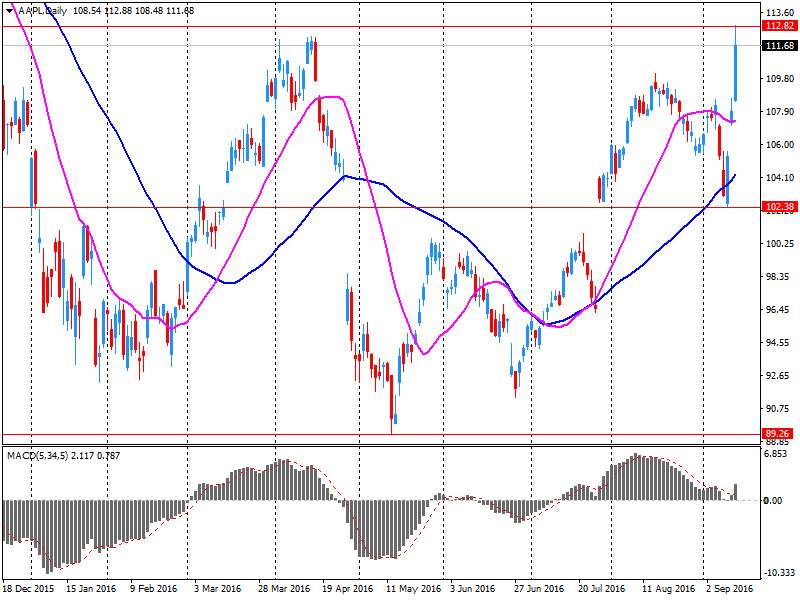
Task: Select the 90.75 price scale value
Action: pyautogui.click(x=780, y=409)
